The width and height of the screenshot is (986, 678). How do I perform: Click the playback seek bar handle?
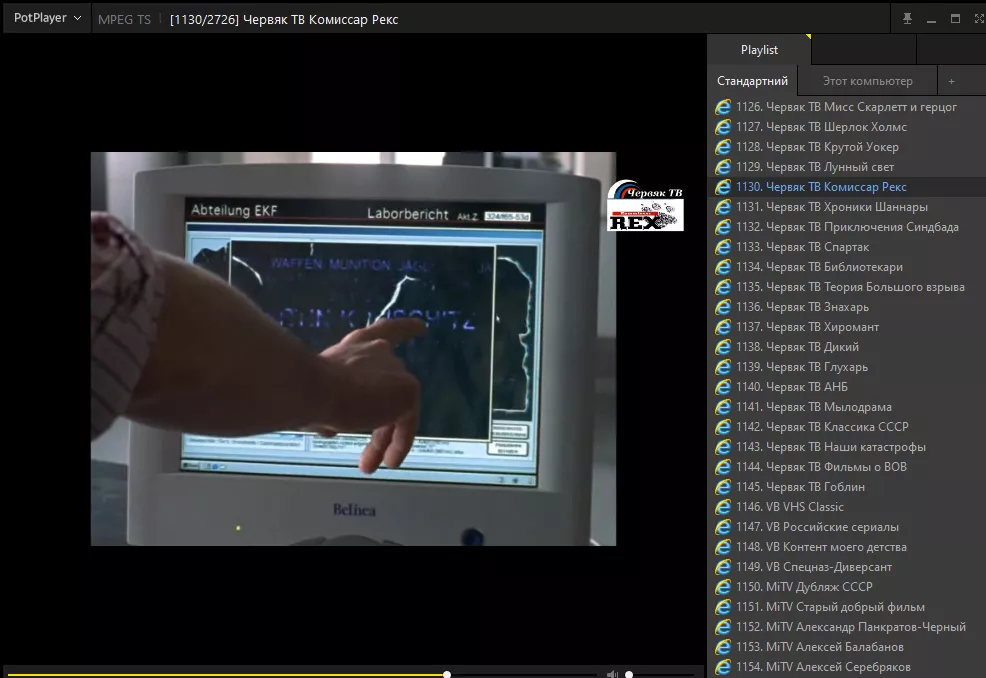tap(446, 674)
